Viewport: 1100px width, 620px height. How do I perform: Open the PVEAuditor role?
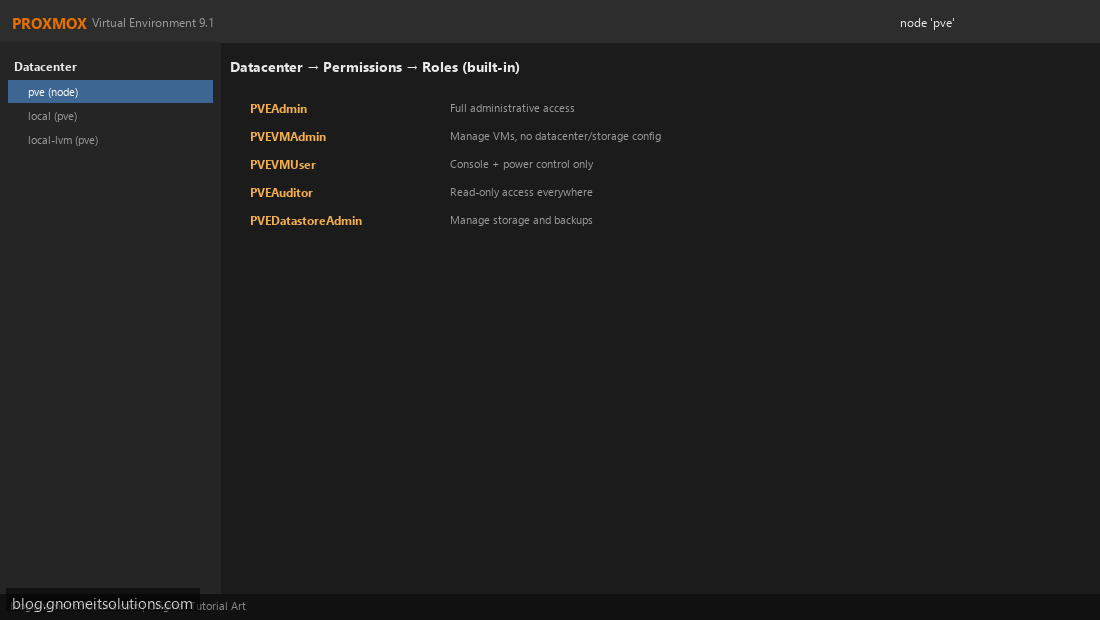click(281, 193)
